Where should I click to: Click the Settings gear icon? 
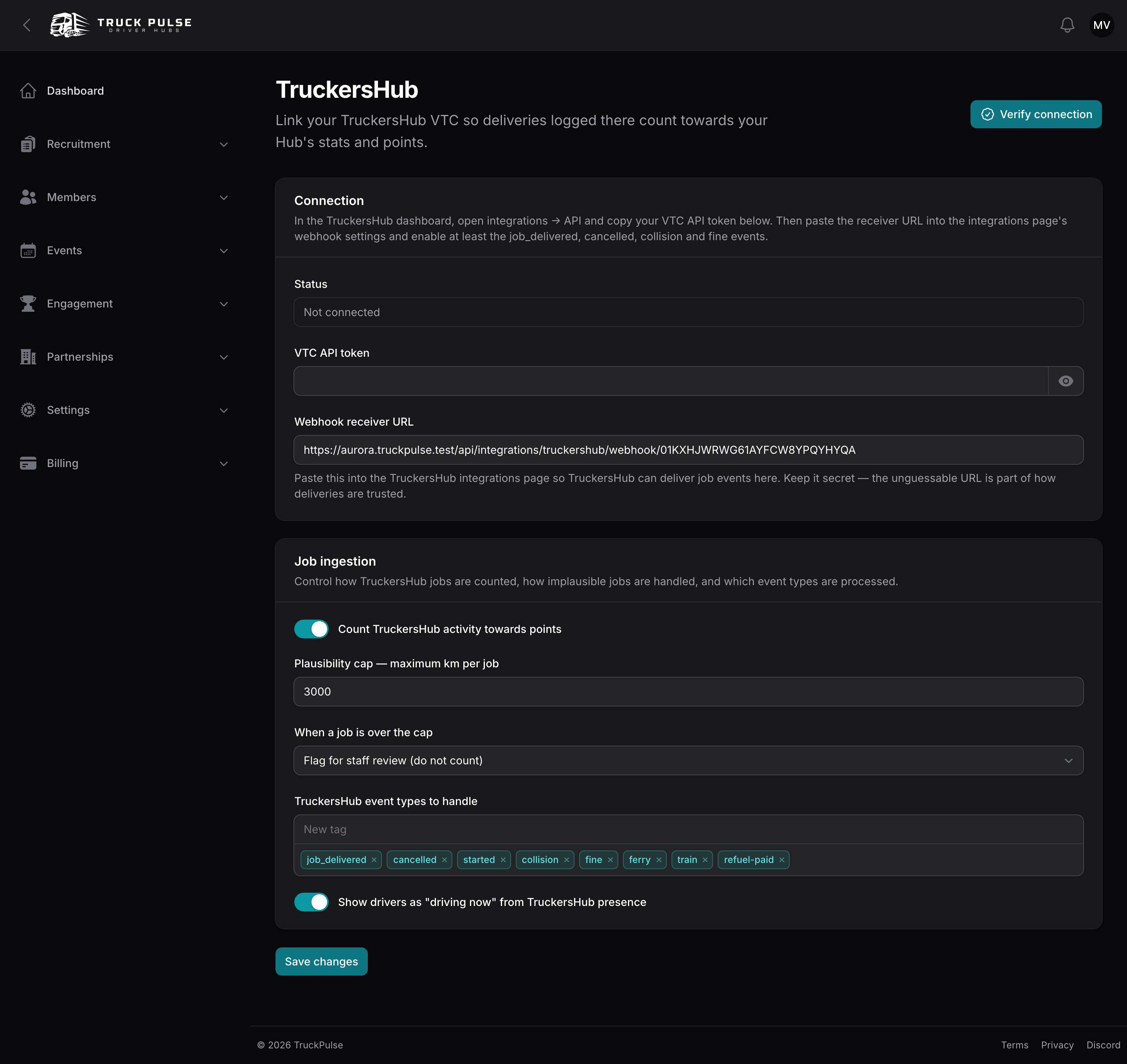pyautogui.click(x=28, y=410)
